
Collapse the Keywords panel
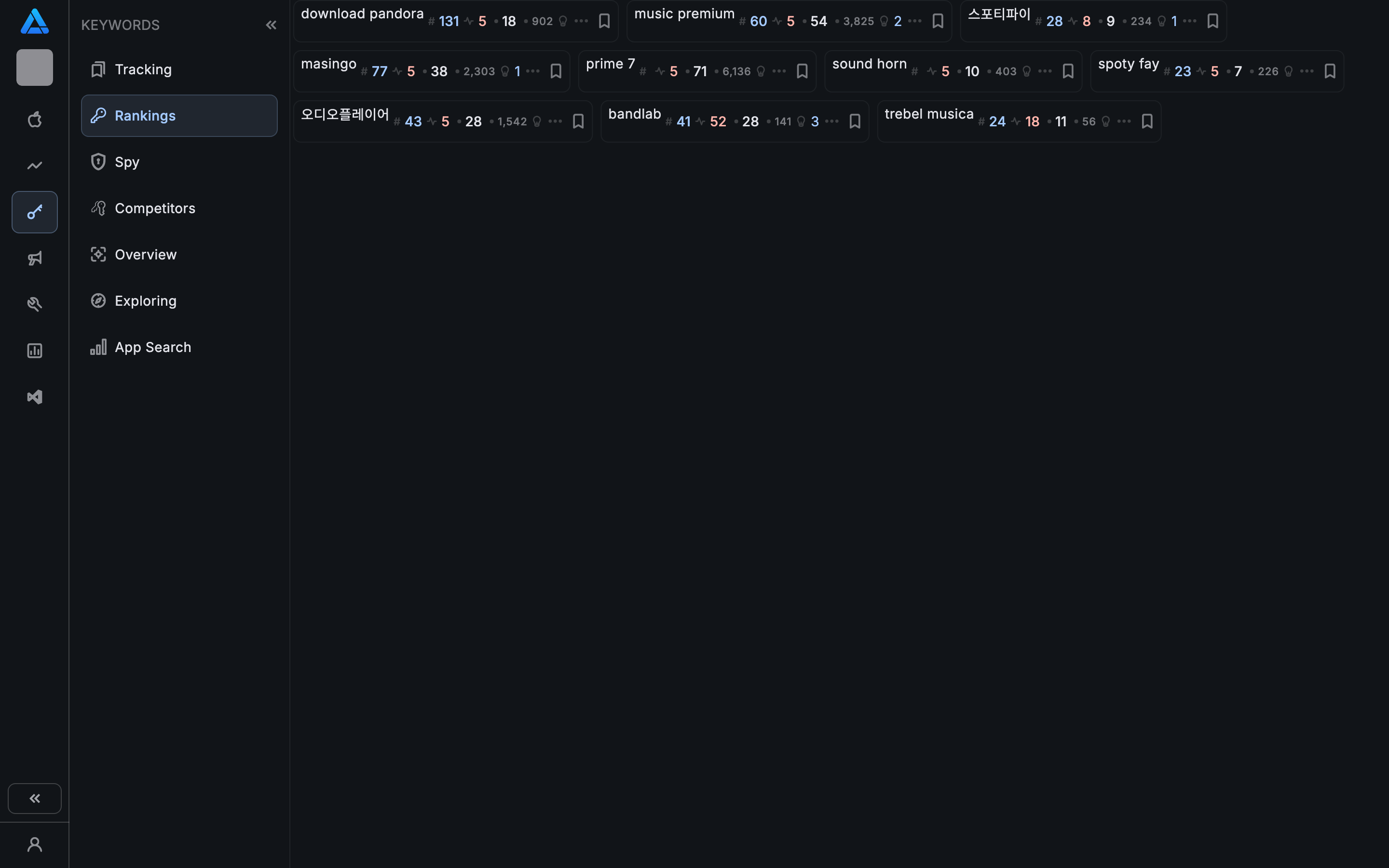click(271, 25)
